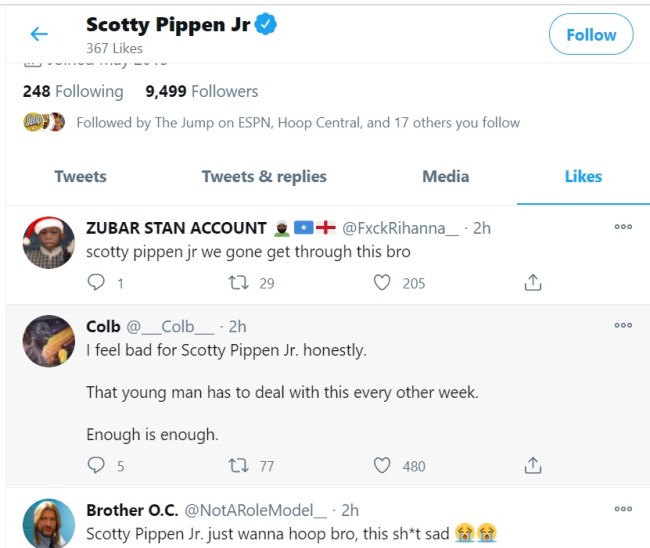Share the ZUBAR STAN ACCOUNT tweet
650x548 pixels.
(533, 283)
